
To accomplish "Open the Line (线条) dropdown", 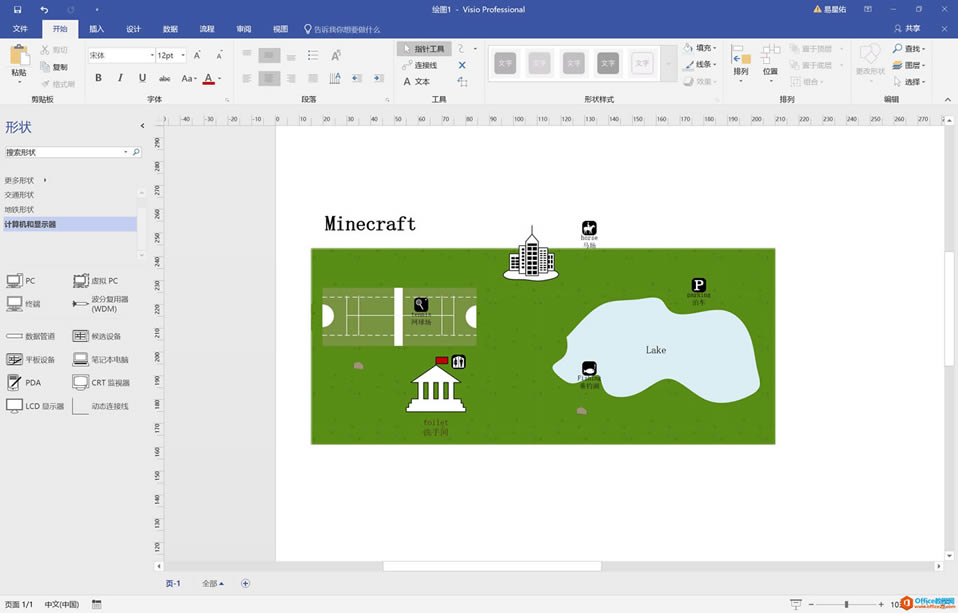I will (x=700, y=64).
